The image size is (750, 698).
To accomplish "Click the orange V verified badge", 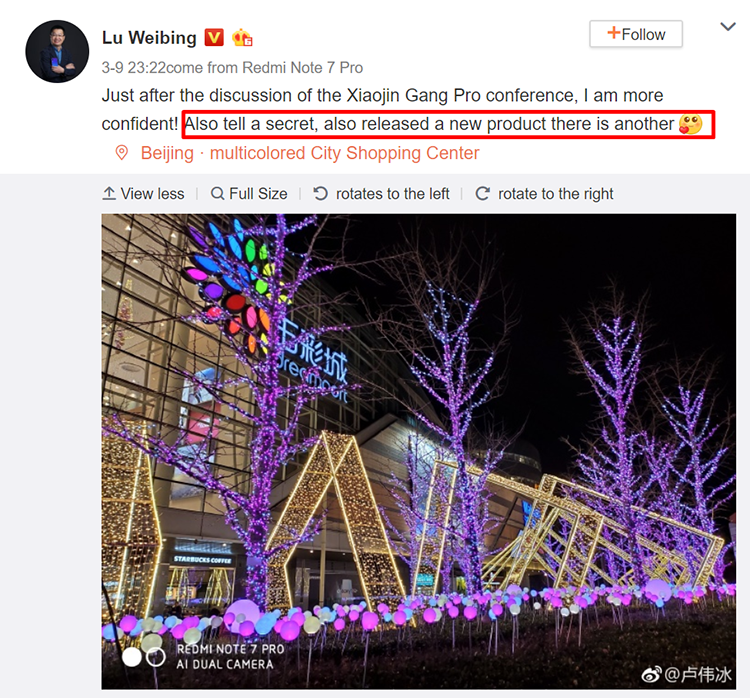I will [x=214, y=37].
